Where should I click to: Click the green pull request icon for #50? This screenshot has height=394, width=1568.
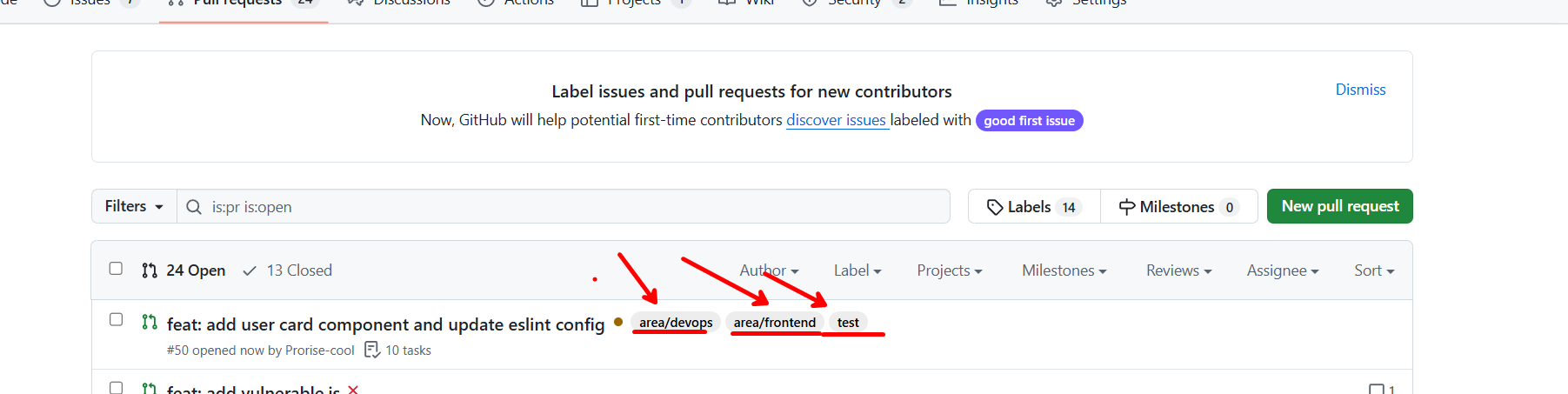(150, 322)
